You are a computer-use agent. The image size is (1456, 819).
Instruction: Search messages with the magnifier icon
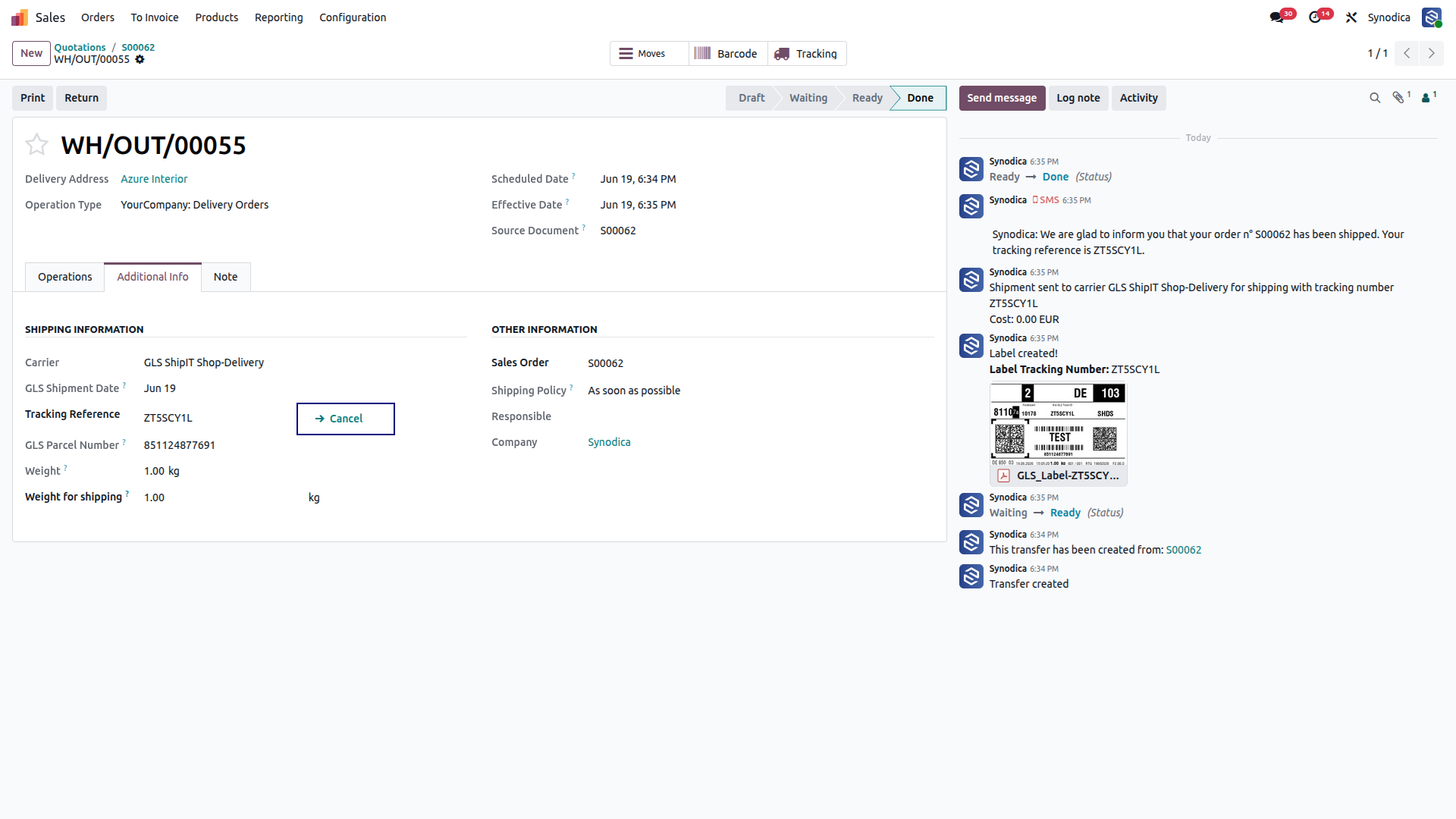[x=1375, y=98]
